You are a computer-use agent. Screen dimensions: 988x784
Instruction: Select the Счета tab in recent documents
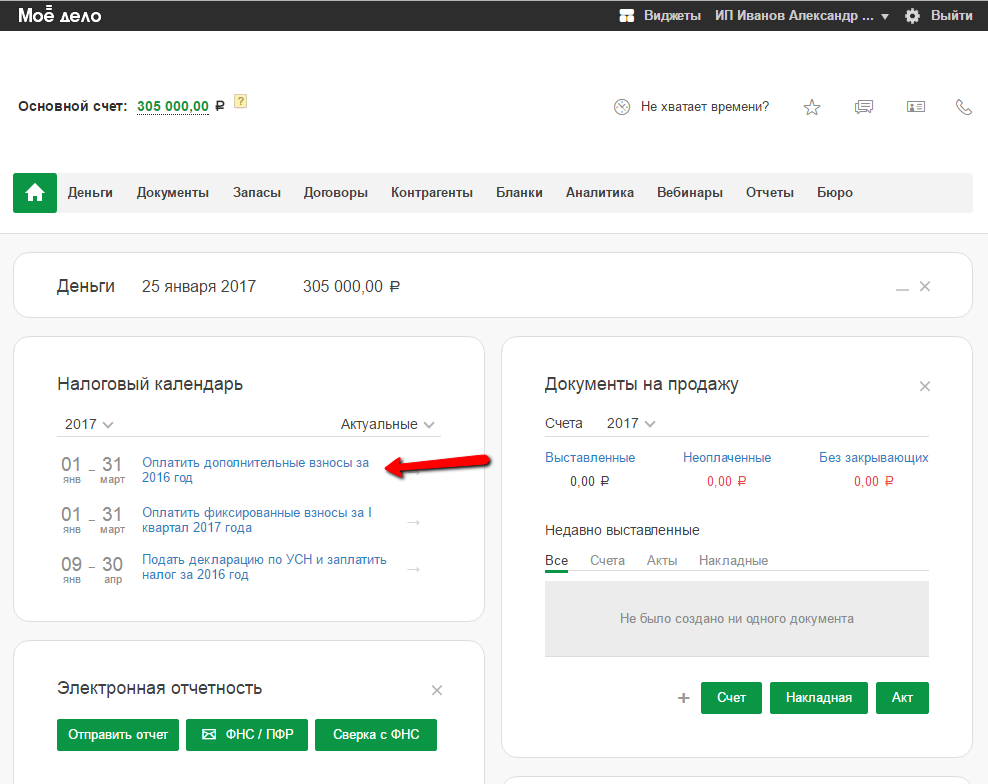tap(607, 561)
